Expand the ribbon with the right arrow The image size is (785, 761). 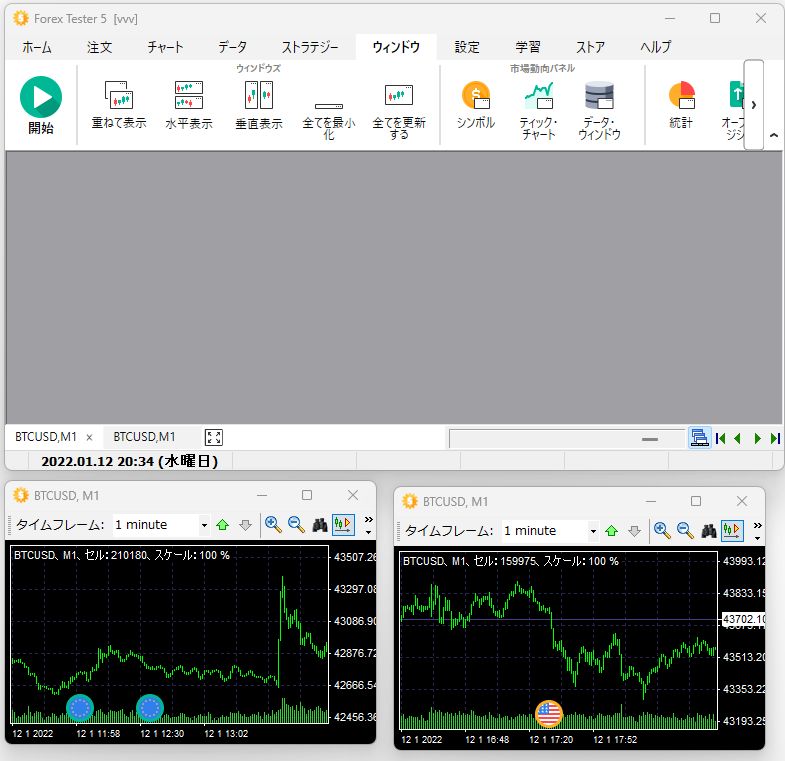pyautogui.click(x=753, y=105)
